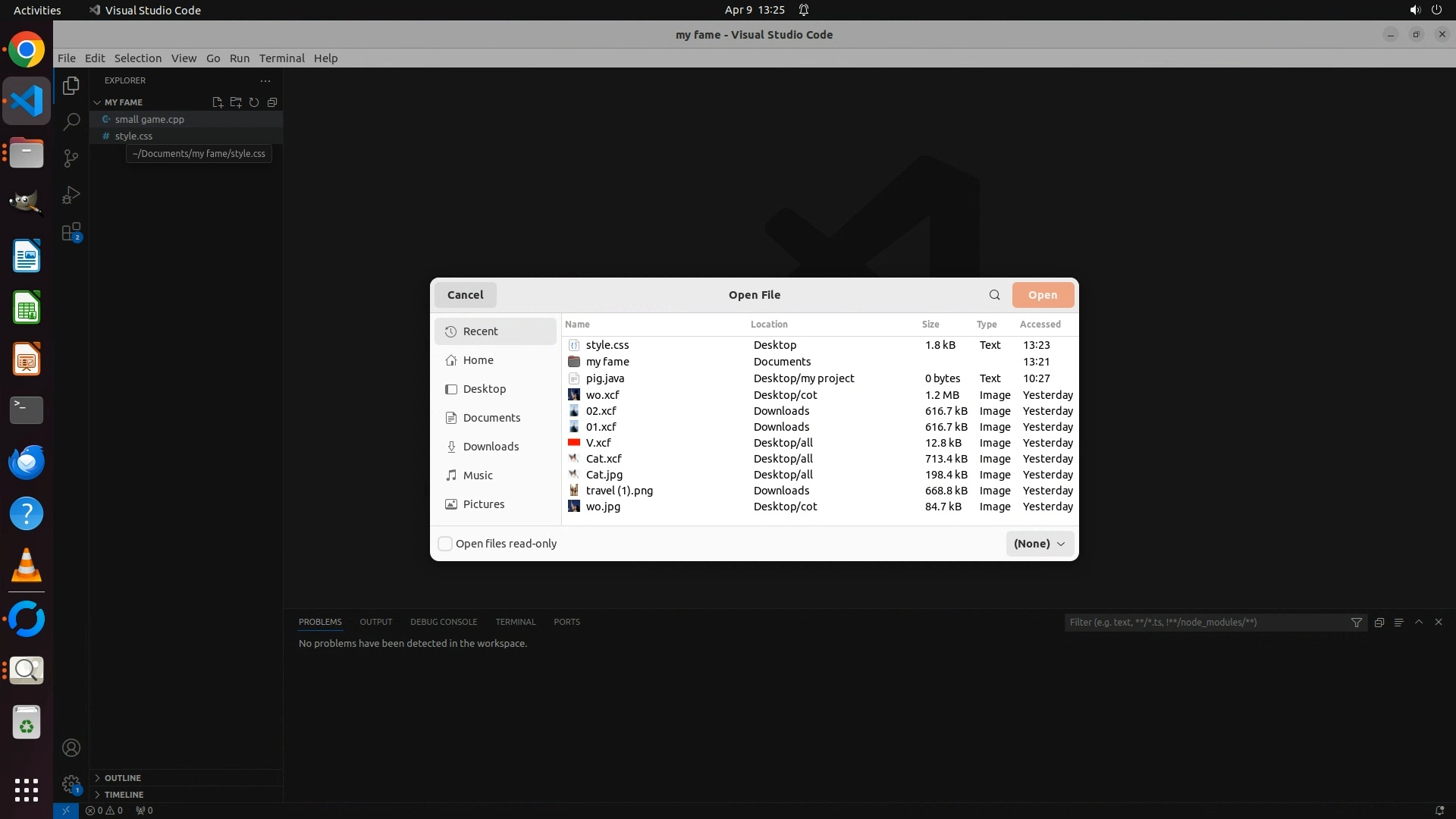Open the Extensions view
The image size is (1456, 819).
(71, 232)
